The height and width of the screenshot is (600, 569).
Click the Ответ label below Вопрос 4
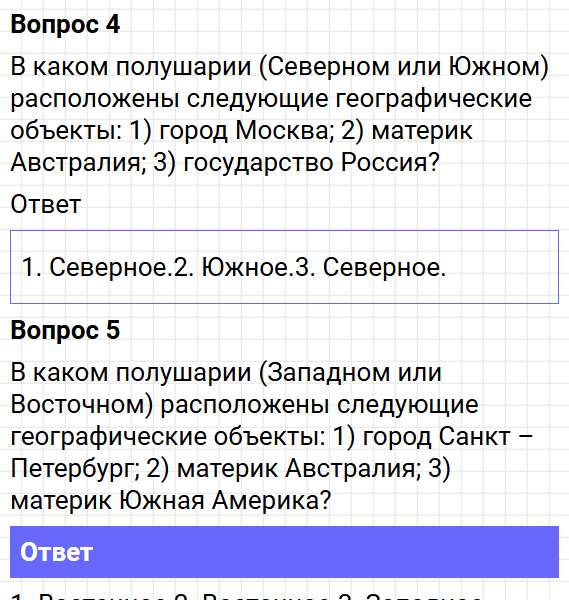pyautogui.click(x=46, y=204)
